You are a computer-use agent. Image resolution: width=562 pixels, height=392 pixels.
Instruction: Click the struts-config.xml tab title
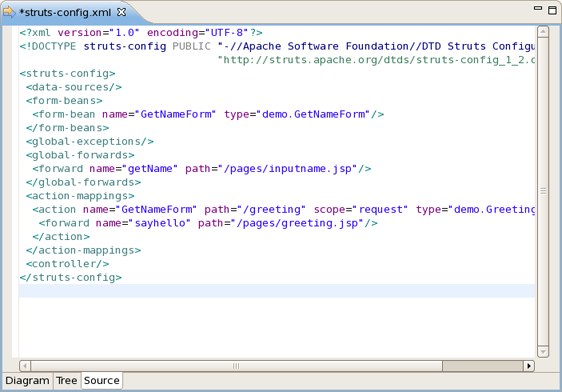click(65, 12)
